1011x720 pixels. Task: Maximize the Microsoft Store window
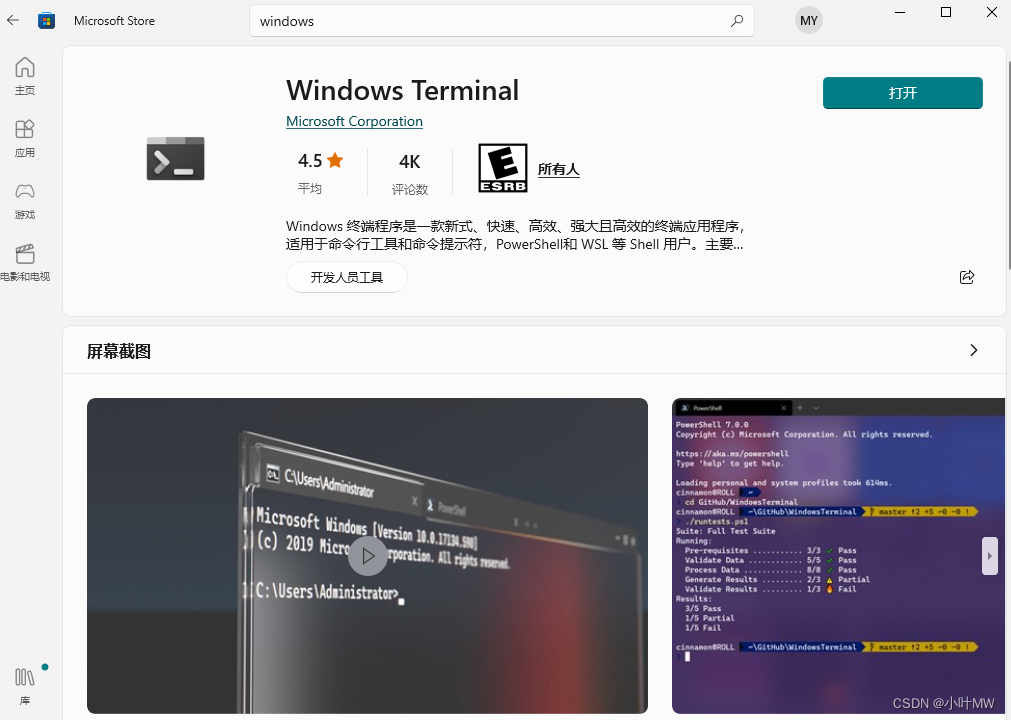946,12
